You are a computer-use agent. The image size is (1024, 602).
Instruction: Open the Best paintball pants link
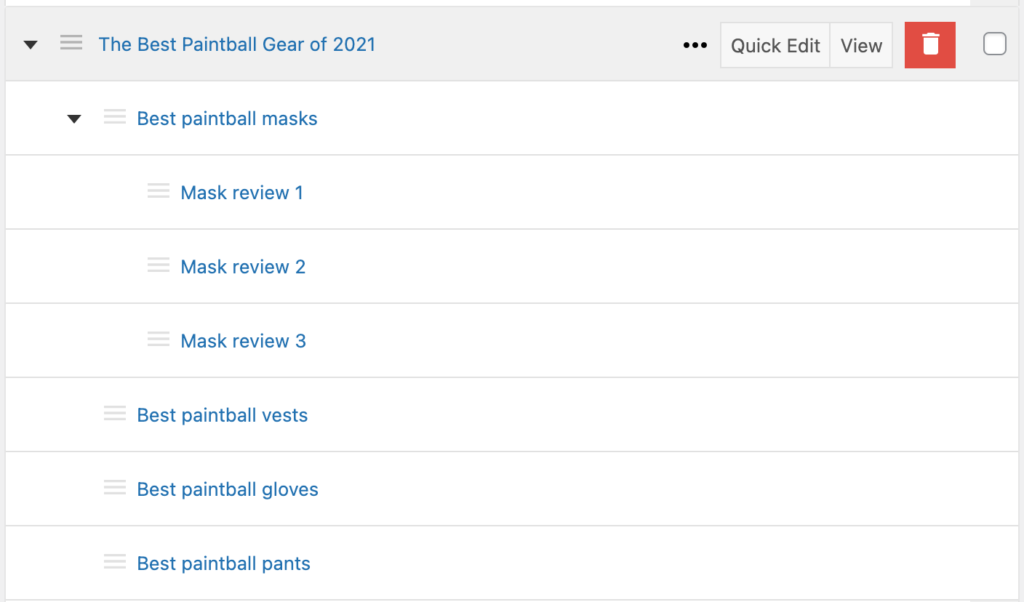(x=223, y=563)
